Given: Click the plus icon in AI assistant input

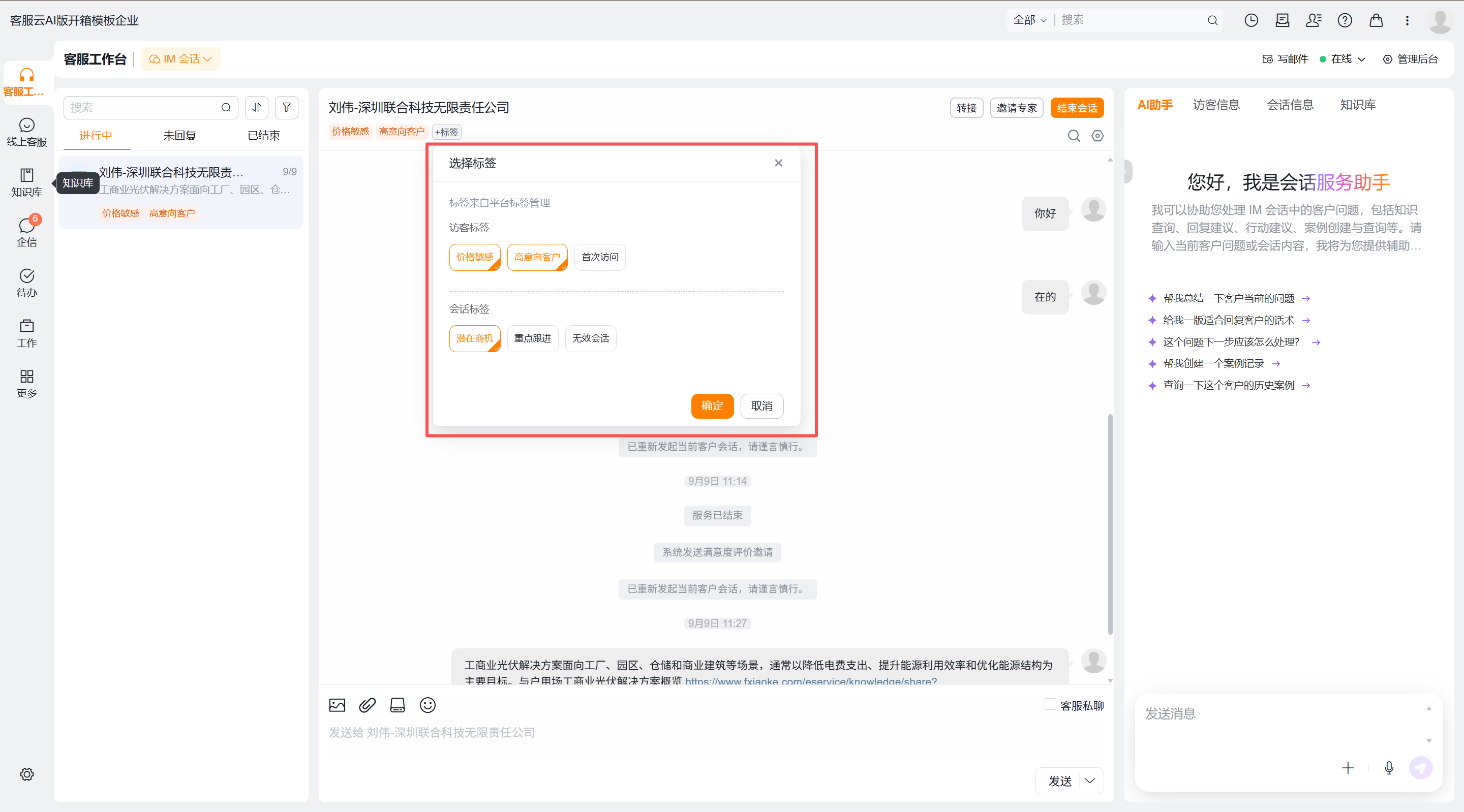Looking at the screenshot, I should coord(1348,768).
